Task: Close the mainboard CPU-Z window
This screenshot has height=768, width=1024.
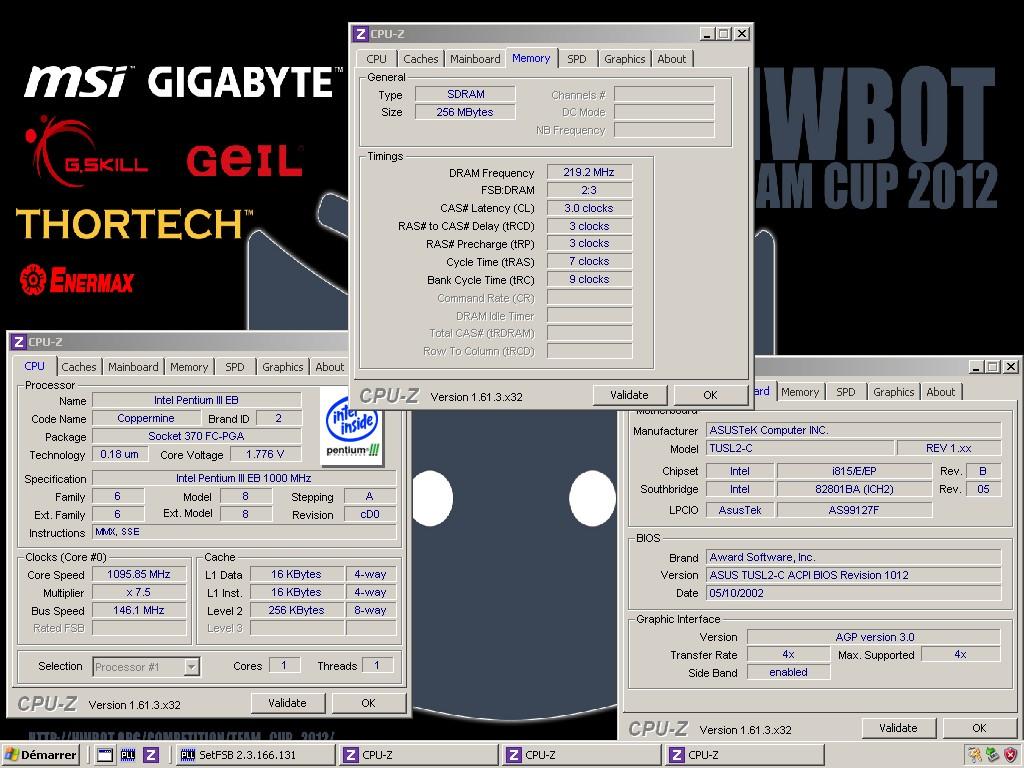Action: coord(1010,367)
